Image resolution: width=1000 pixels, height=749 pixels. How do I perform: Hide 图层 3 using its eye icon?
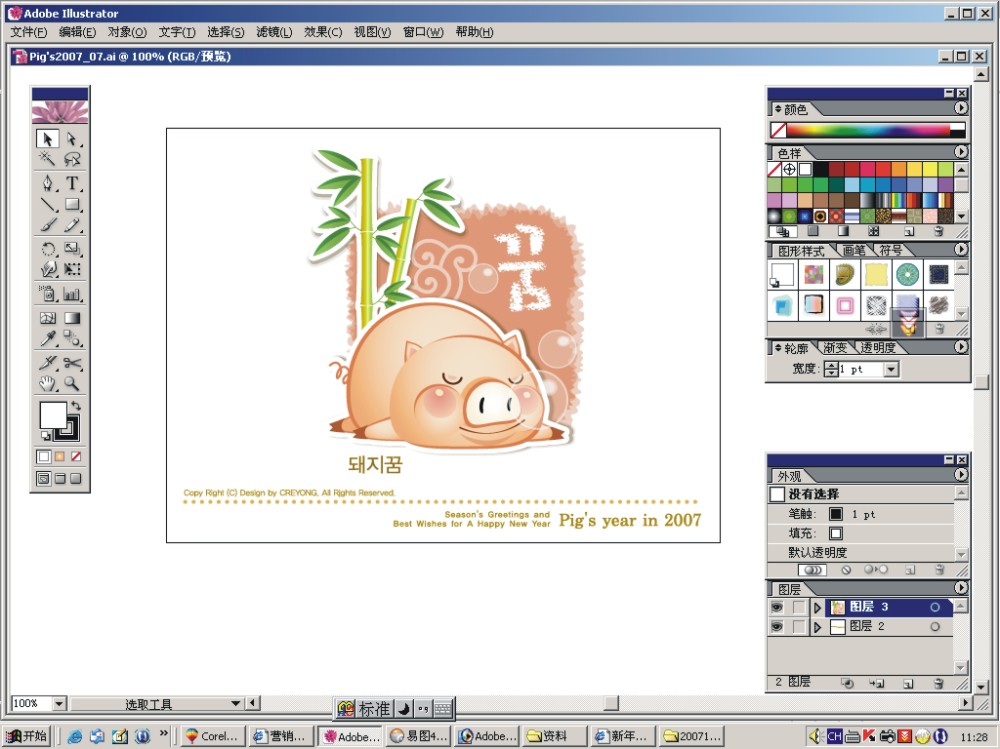777,607
